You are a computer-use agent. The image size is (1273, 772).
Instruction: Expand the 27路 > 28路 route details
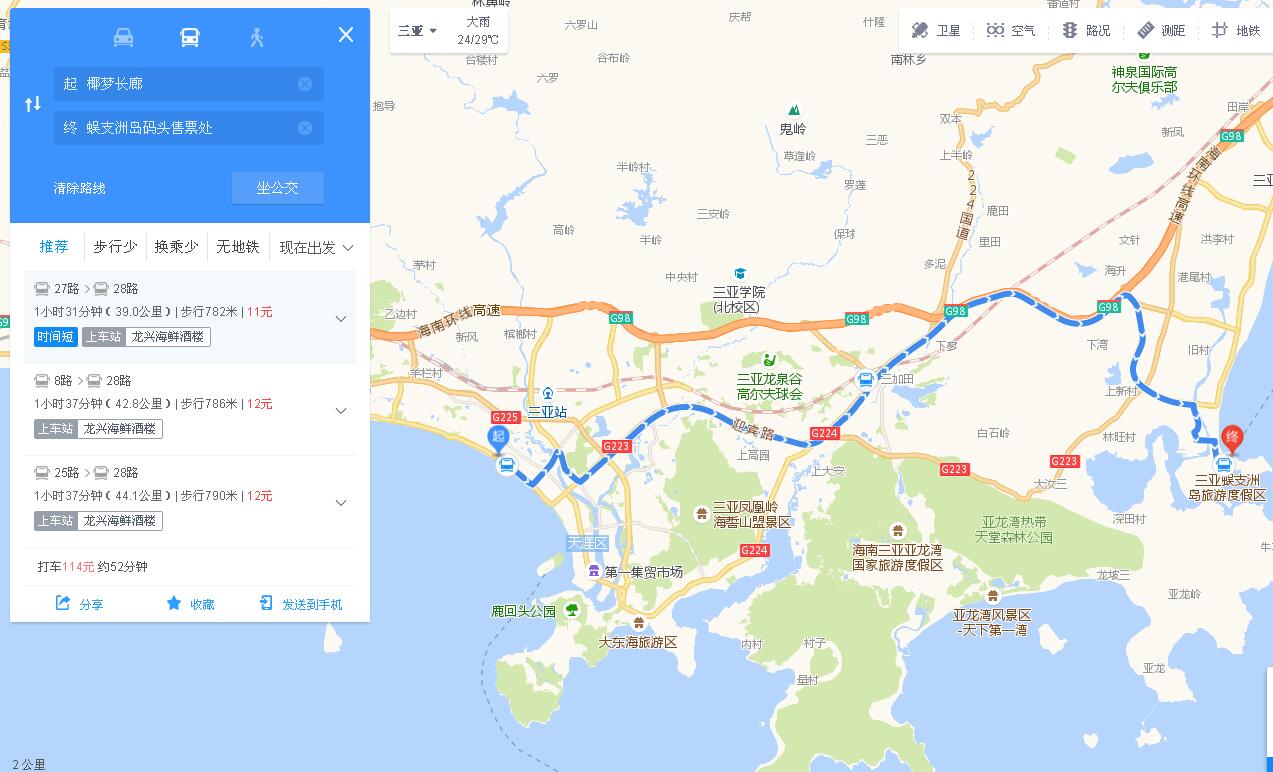(x=341, y=319)
